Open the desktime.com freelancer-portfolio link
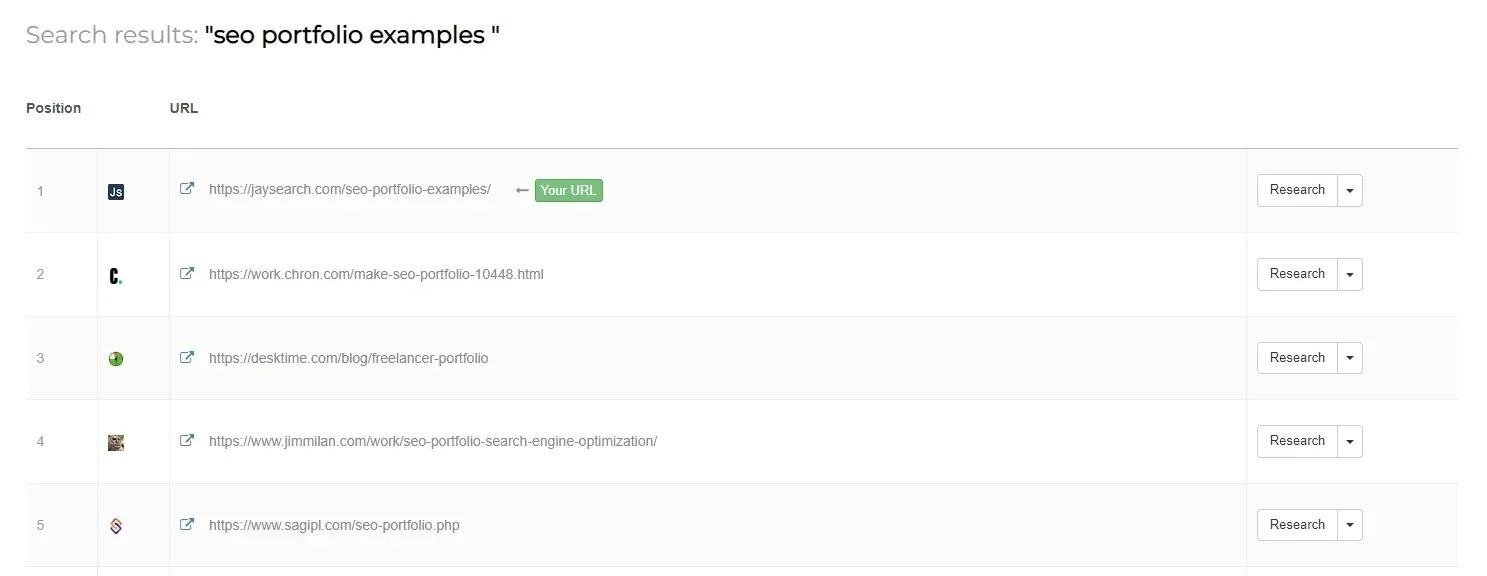Viewport: 1487px width, 576px height. click(348, 358)
